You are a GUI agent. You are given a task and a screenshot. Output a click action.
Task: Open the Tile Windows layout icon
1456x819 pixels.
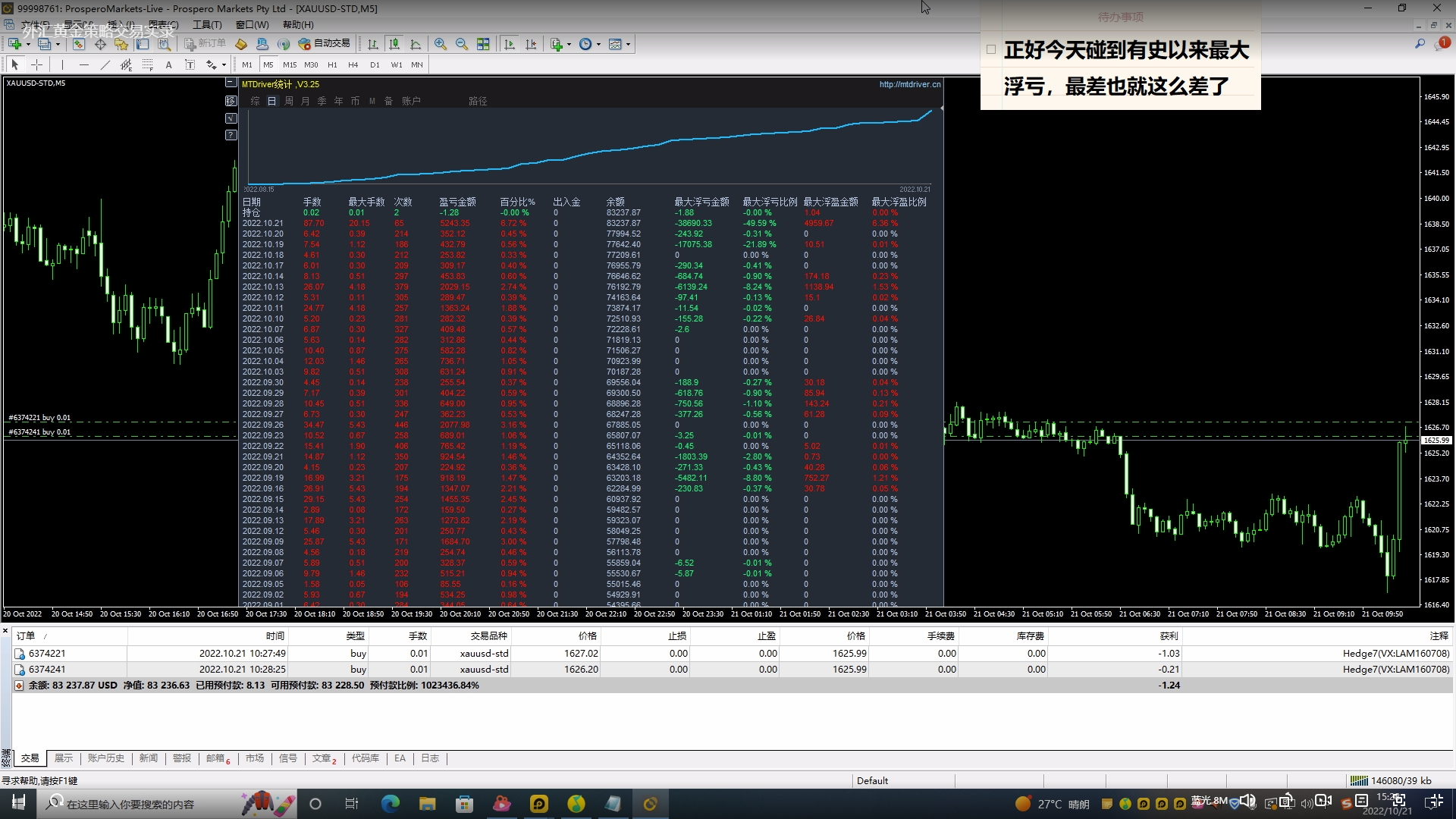[483, 44]
